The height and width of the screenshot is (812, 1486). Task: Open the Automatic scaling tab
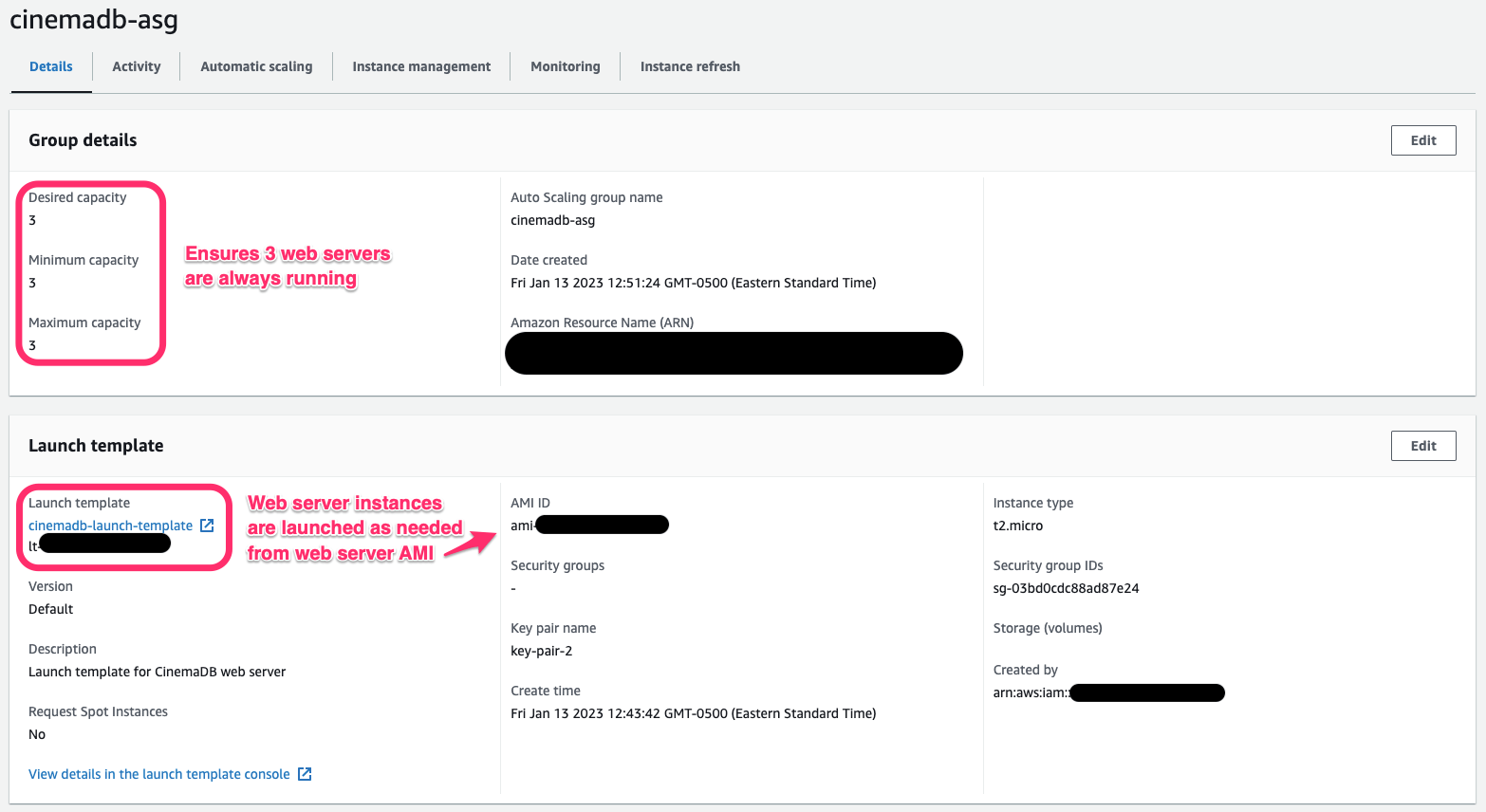pos(256,66)
